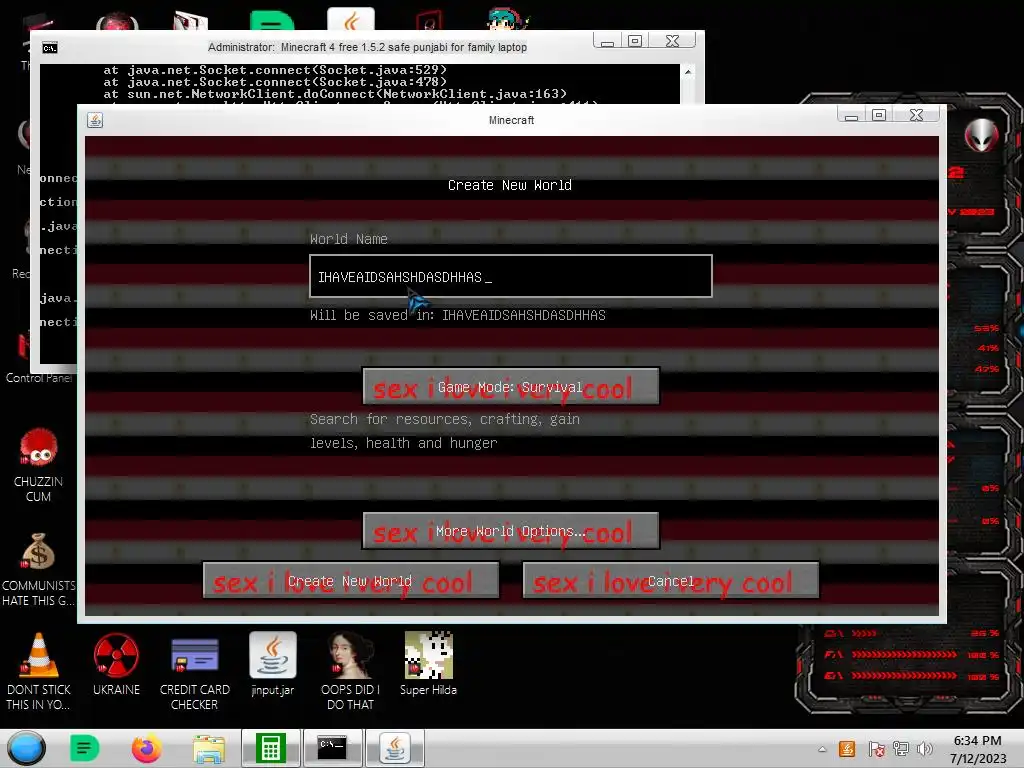Screen dimensions: 1024x768
Task: Open COMMUNISTS HATE THIS G... money bag icon
Action: point(39,569)
